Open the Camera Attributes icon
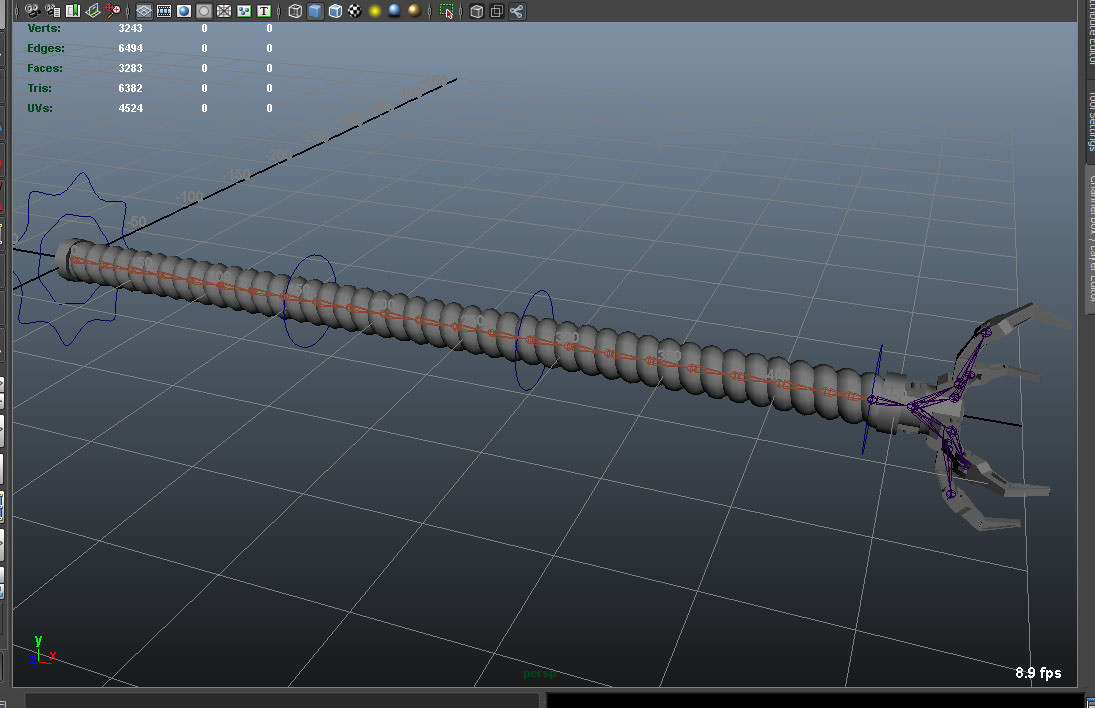1095x708 pixels. point(52,10)
